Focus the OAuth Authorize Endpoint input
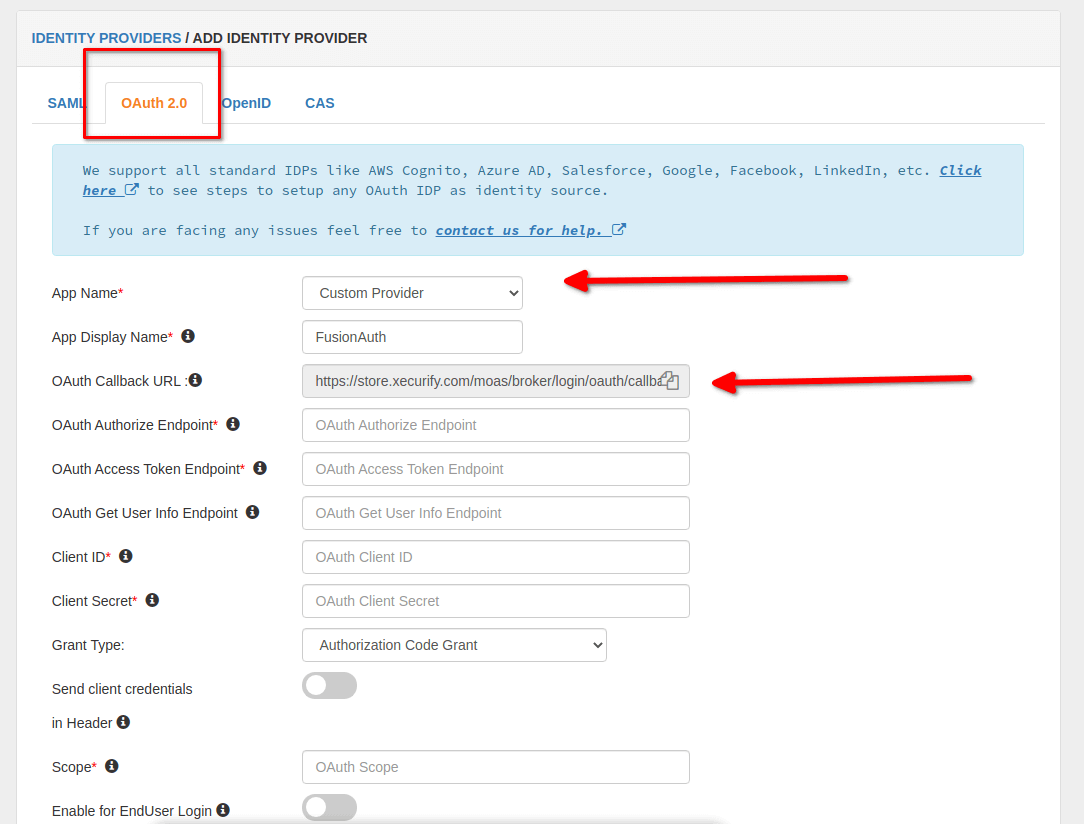Screen dimensions: 1084x824 coord(496,425)
